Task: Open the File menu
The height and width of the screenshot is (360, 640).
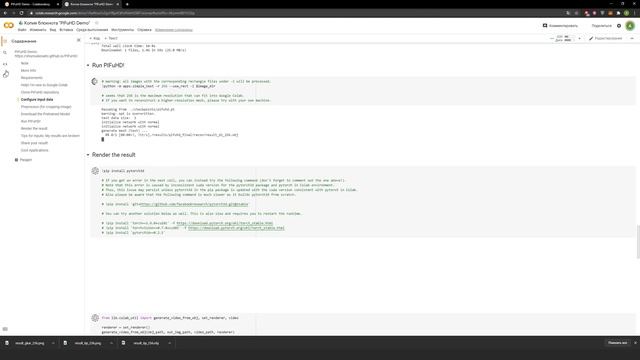Action: 22,30
